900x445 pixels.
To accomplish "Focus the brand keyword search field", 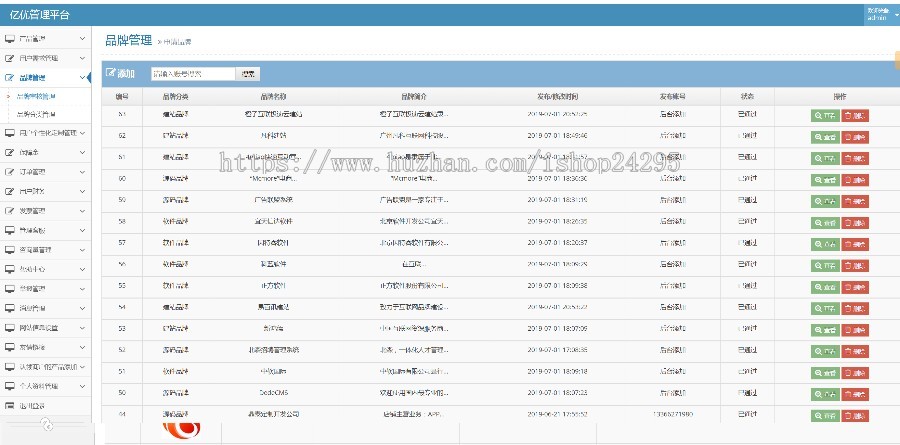I will (193, 73).
